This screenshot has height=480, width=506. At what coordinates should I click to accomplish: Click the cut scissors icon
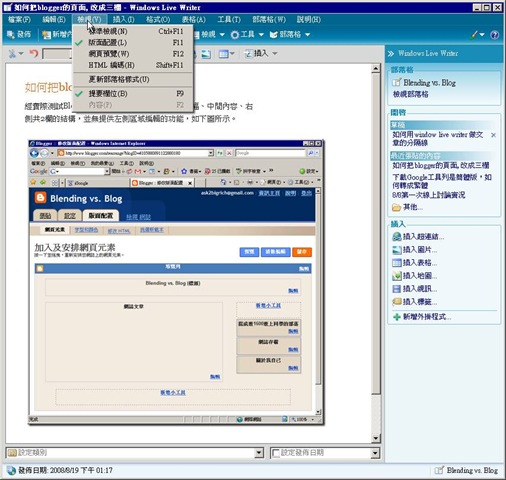(x=12, y=53)
